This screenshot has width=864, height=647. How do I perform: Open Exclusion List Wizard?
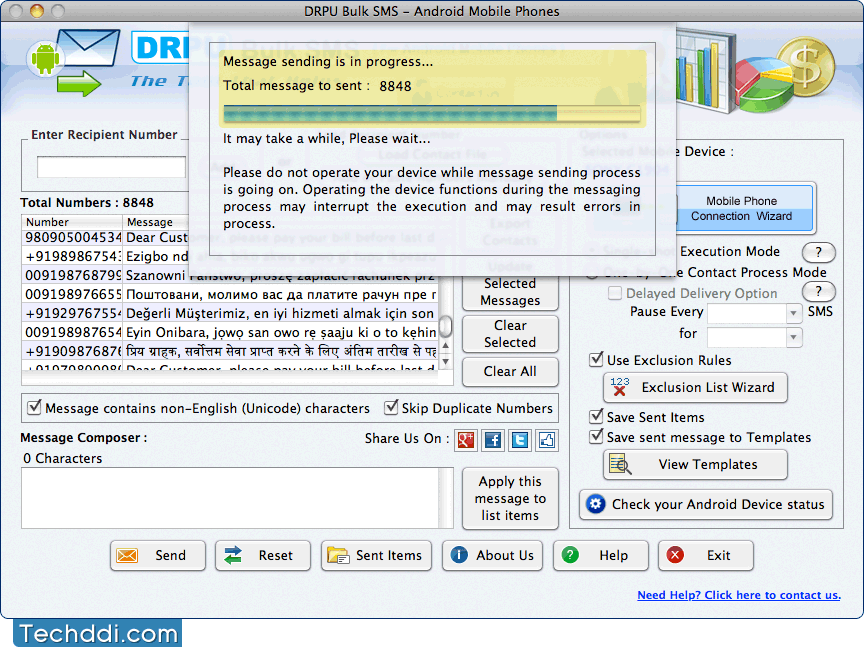tap(695, 387)
